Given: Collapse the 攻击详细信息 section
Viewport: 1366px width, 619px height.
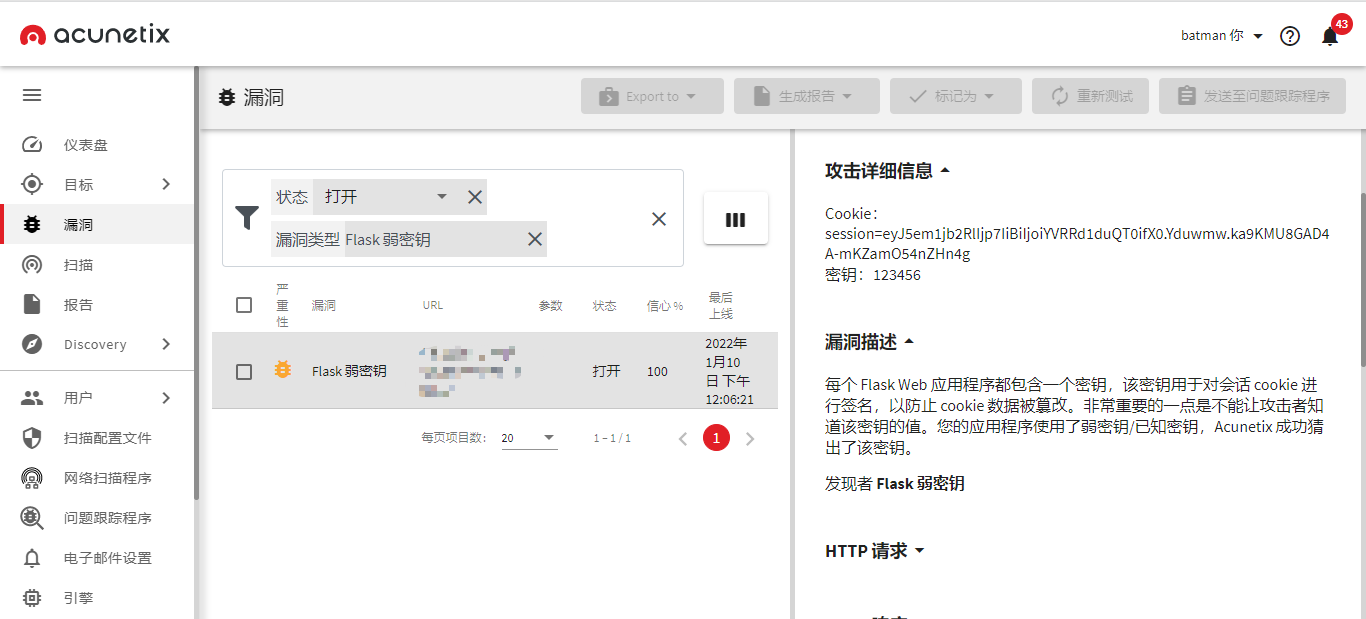Looking at the screenshot, I should 887,171.
